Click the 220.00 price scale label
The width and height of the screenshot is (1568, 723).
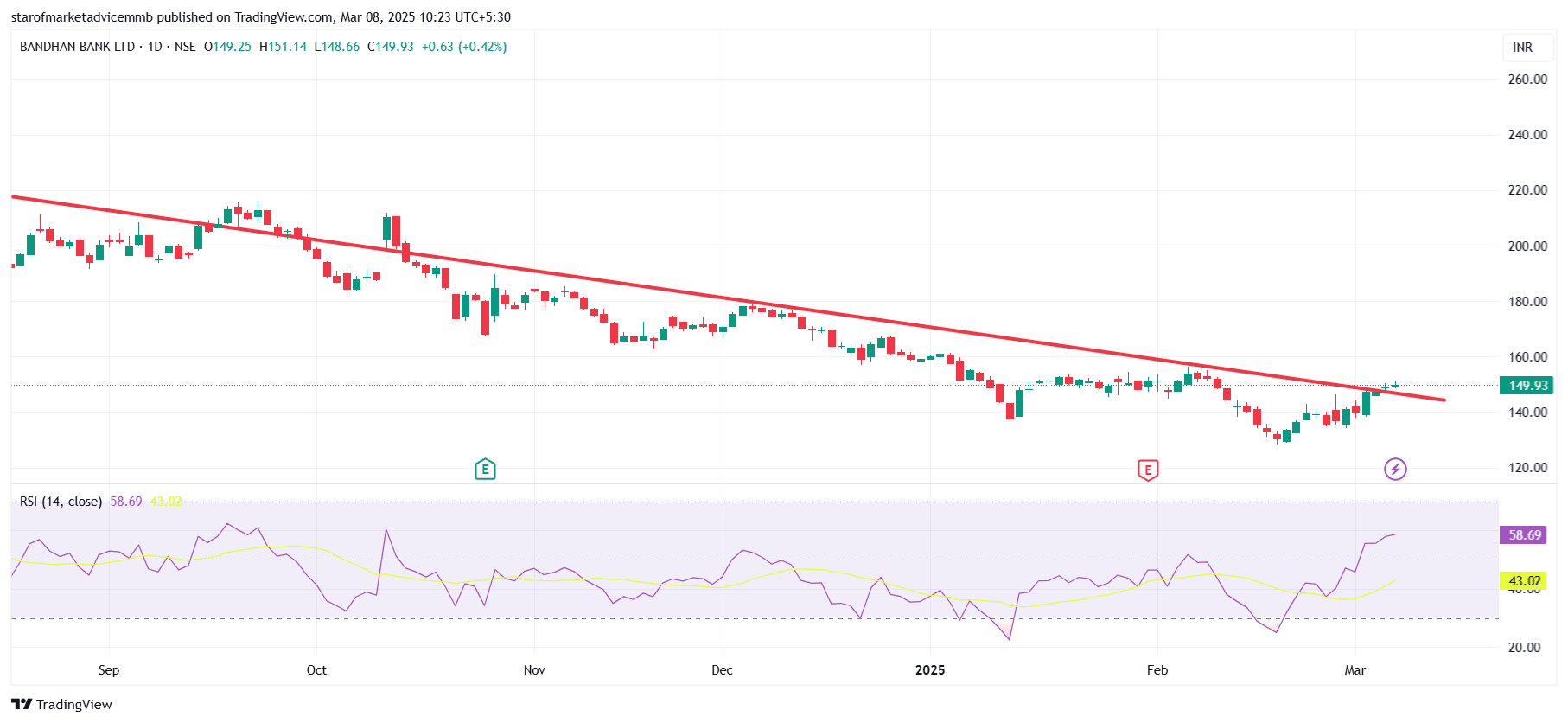[x=1527, y=190]
